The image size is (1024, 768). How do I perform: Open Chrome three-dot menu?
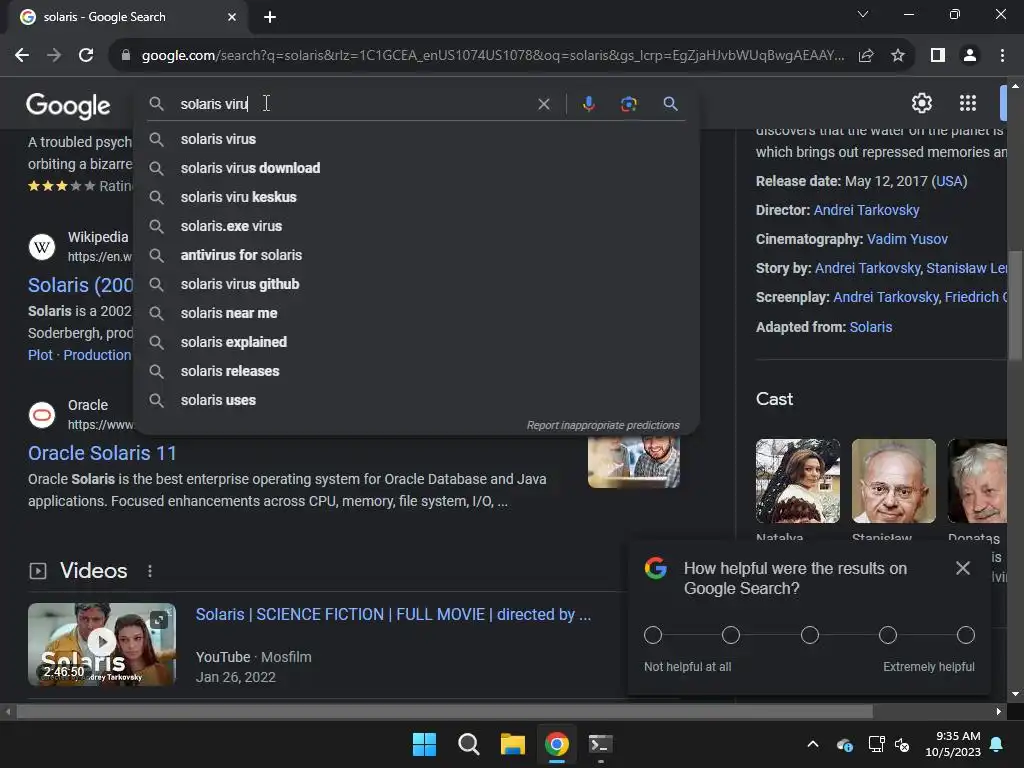coord(1002,56)
